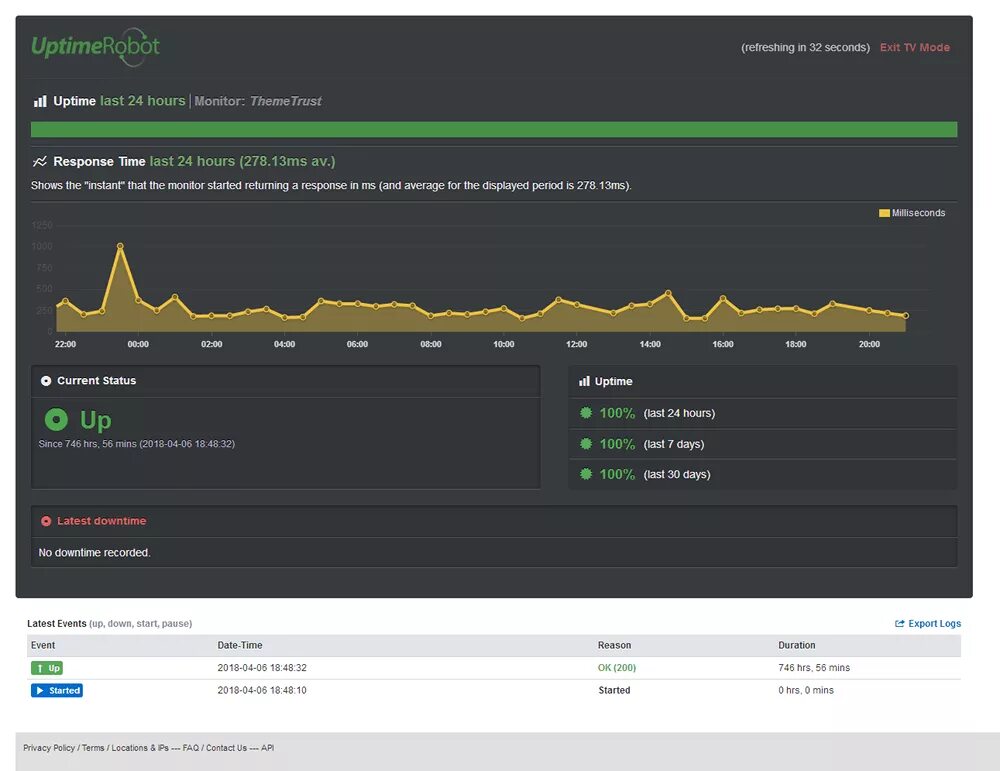Click the green Up status circle icon
This screenshot has height=771, width=1000.
pos(56,420)
